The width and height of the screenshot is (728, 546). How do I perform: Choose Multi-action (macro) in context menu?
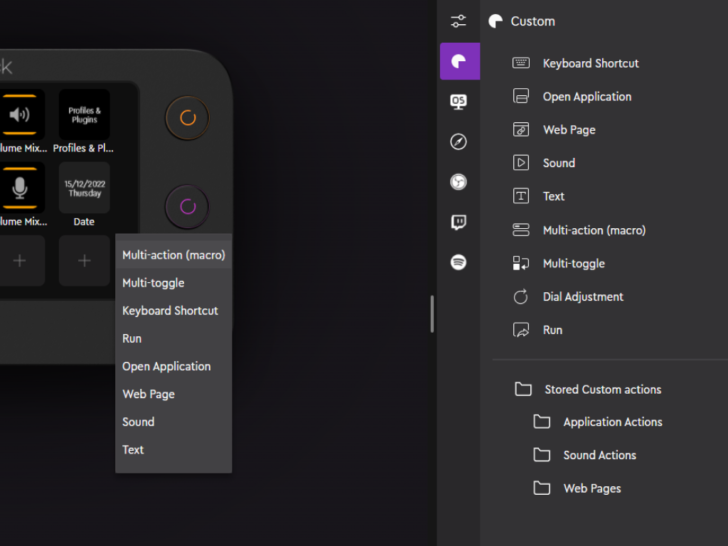[174, 255]
